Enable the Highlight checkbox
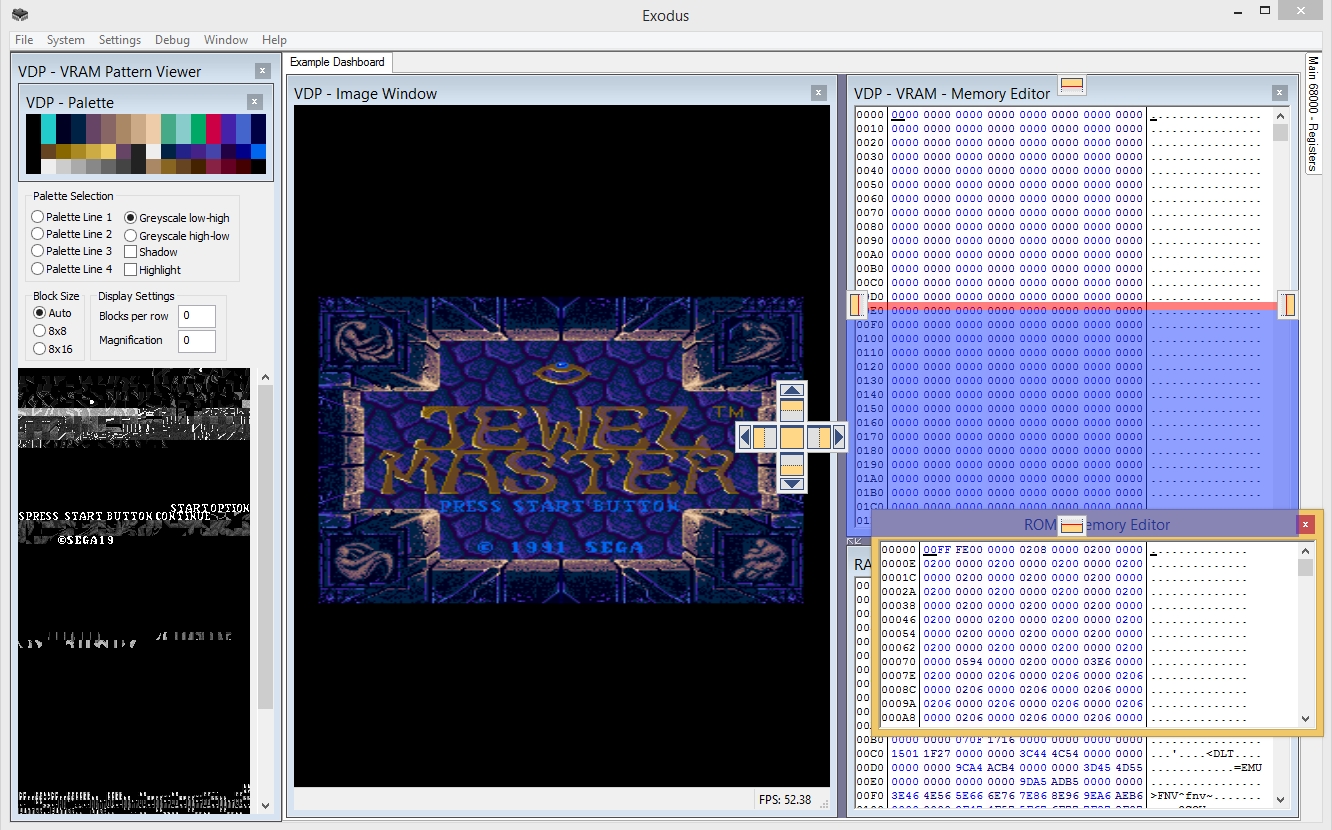 coord(131,270)
